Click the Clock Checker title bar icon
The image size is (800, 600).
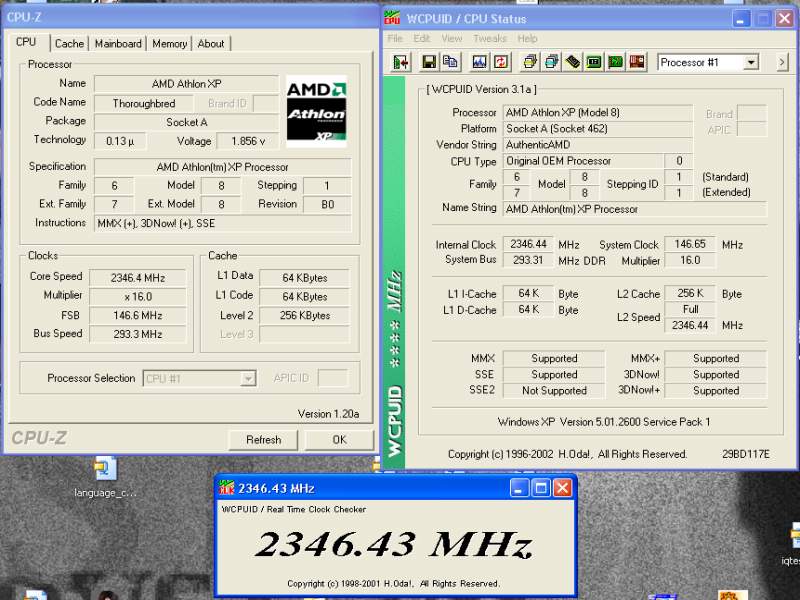click(226, 488)
